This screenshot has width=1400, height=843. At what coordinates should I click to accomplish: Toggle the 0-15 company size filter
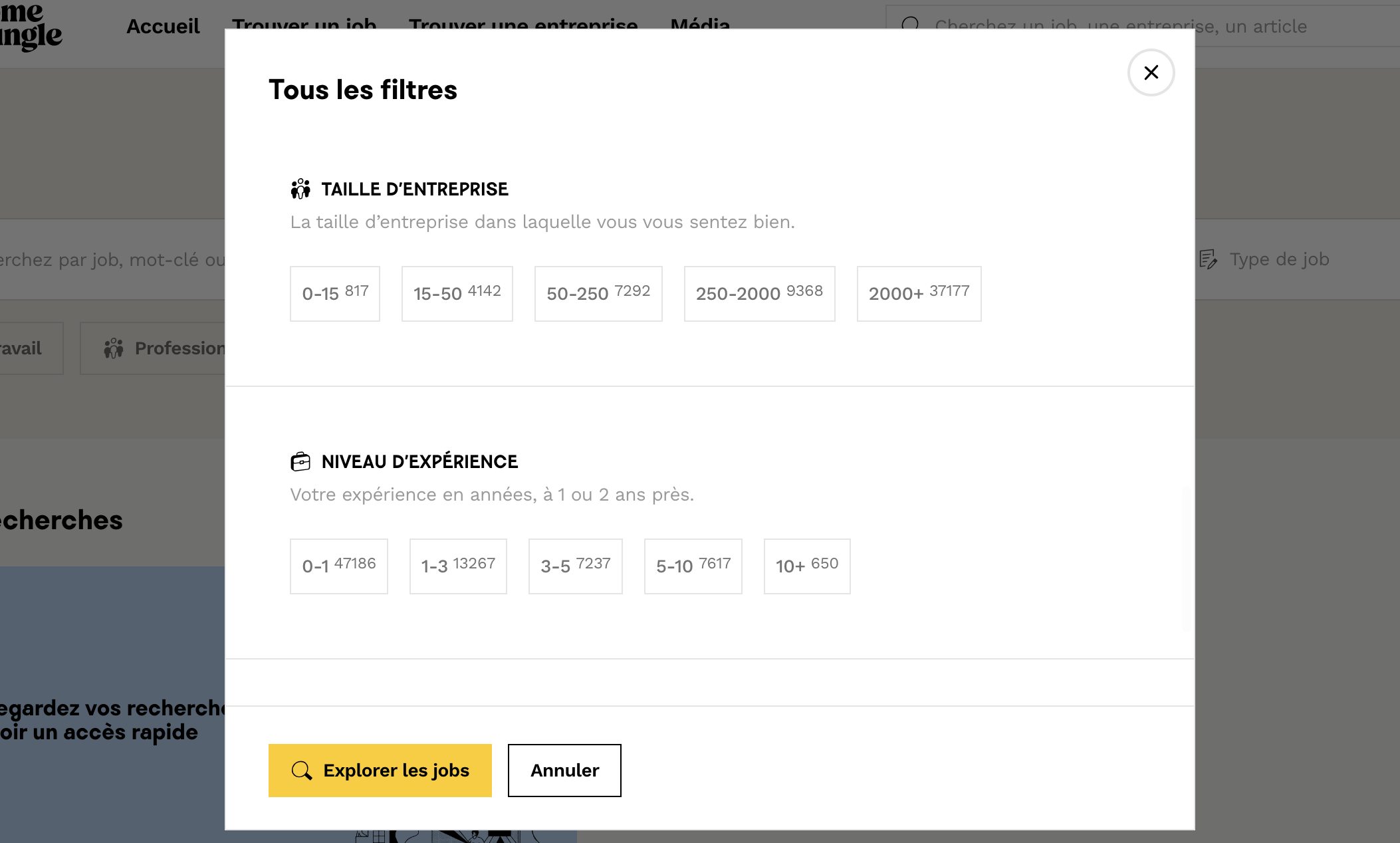tap(335, 294)
